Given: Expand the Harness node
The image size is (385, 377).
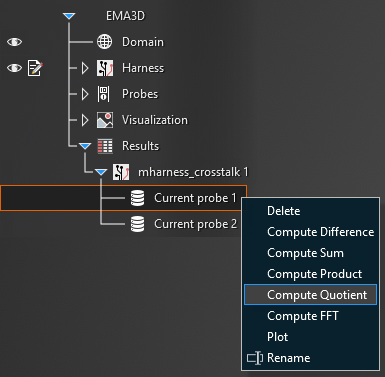Looking at the screenshot, I should tap(85, 68).
